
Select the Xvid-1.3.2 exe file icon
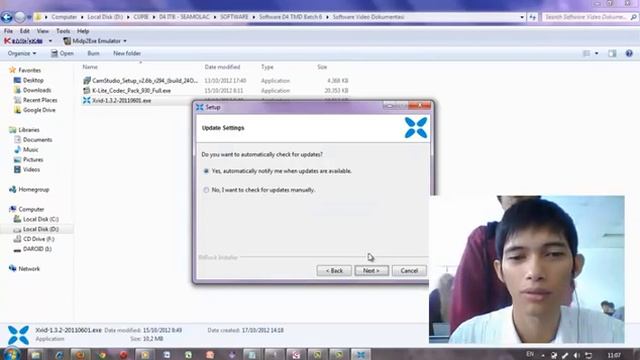(x=87, y=100)
